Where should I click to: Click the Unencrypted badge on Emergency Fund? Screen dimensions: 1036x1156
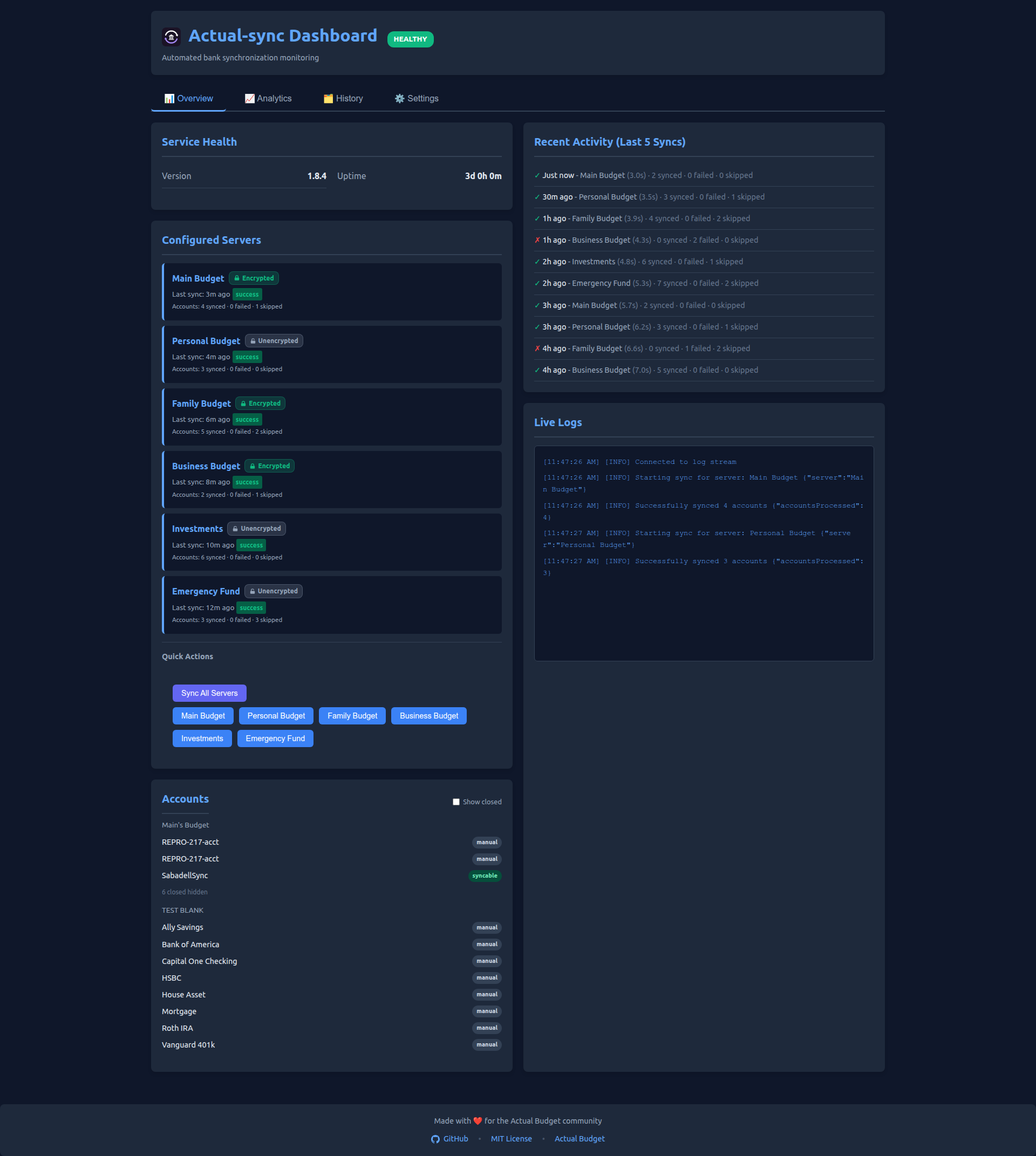[x=274, y=591]
